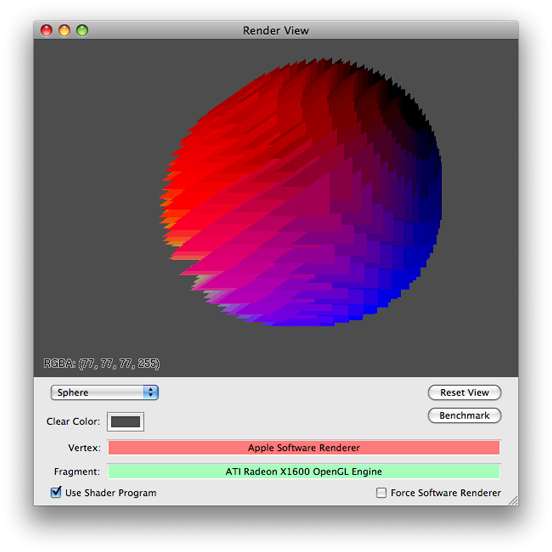This screenshot has height=552, width=552.
Task: Minimize window with yellow button
Action: point(64,30)
